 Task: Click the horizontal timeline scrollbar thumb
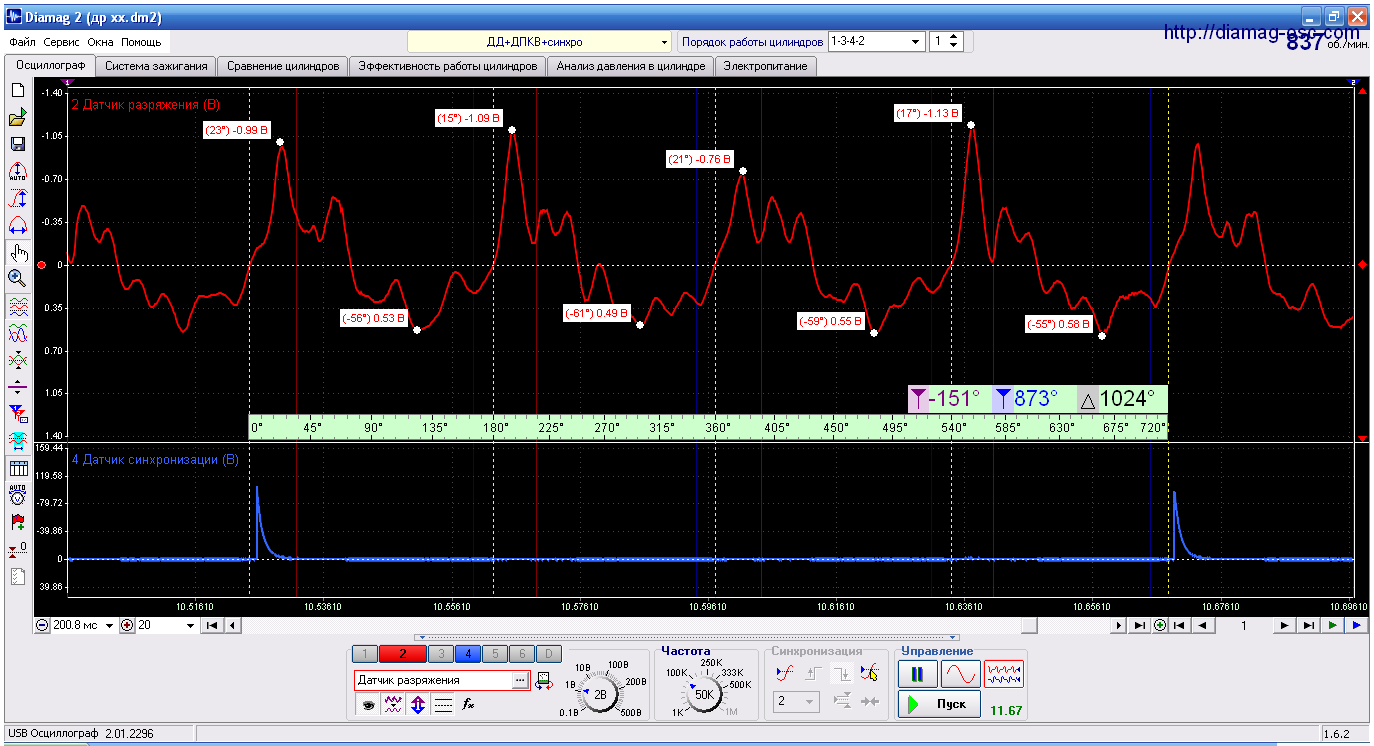pos(1029,626)
